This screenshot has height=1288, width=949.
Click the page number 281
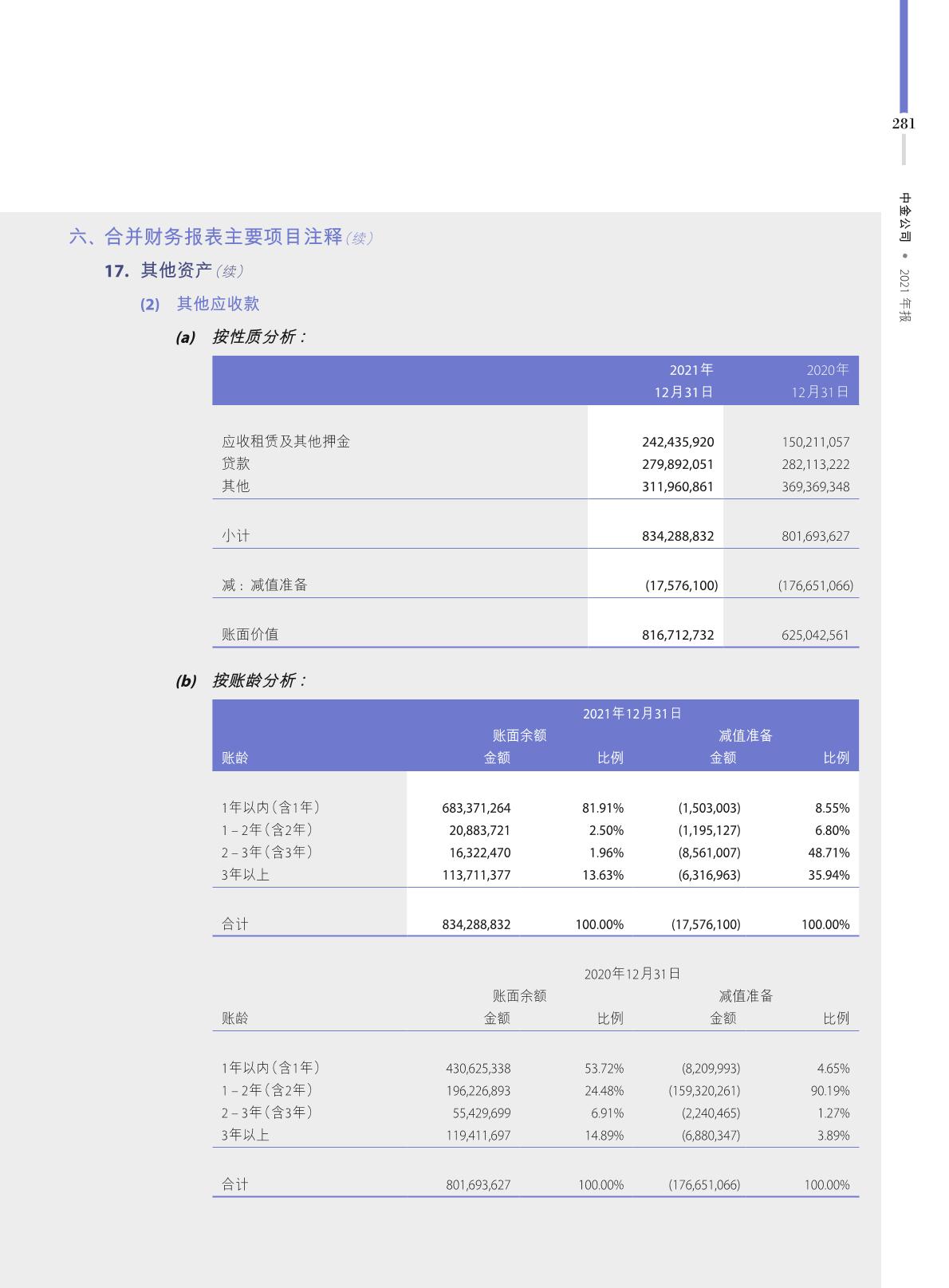(x=904, y=124)
